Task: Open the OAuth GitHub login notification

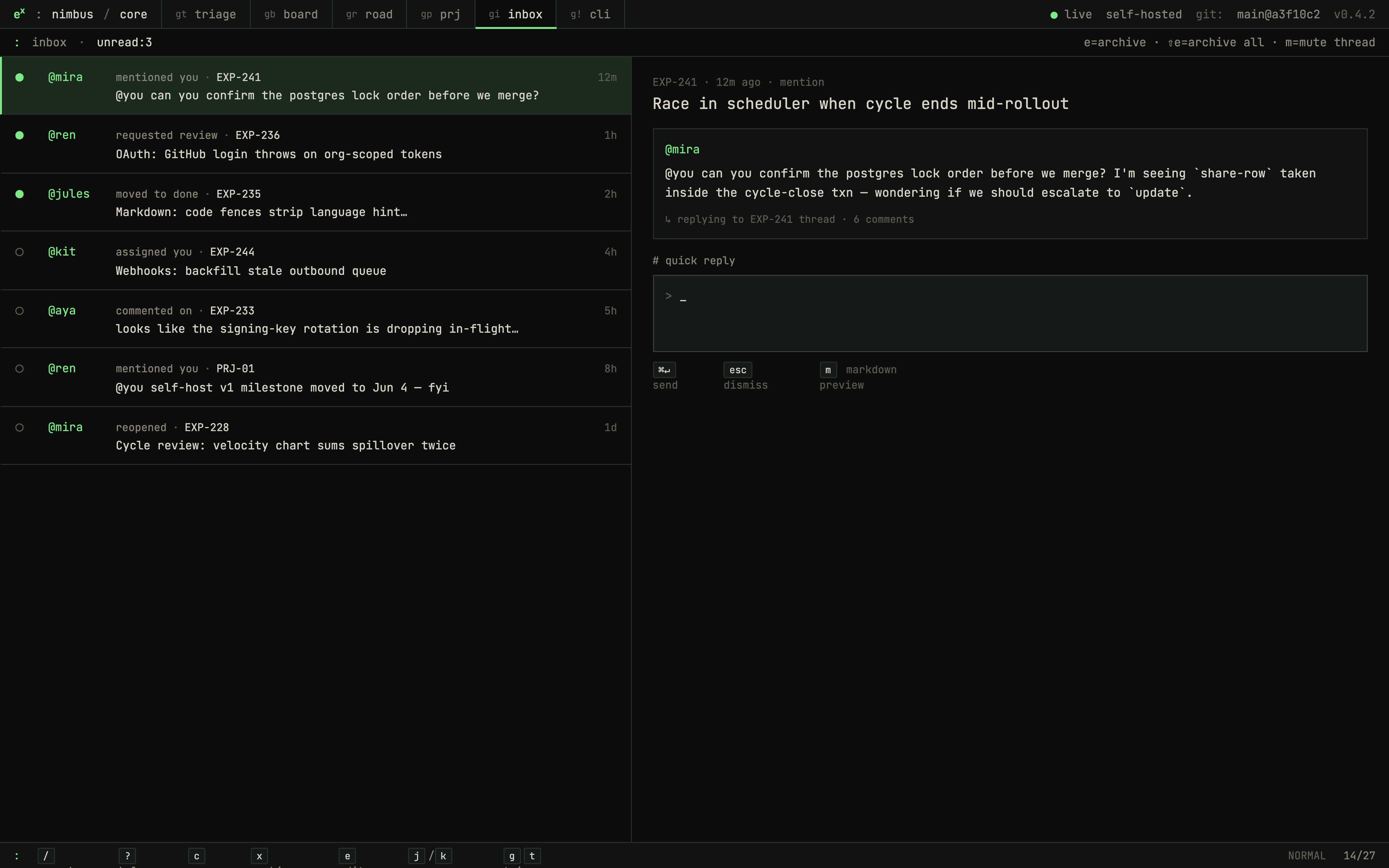Action: coord(316,144)
